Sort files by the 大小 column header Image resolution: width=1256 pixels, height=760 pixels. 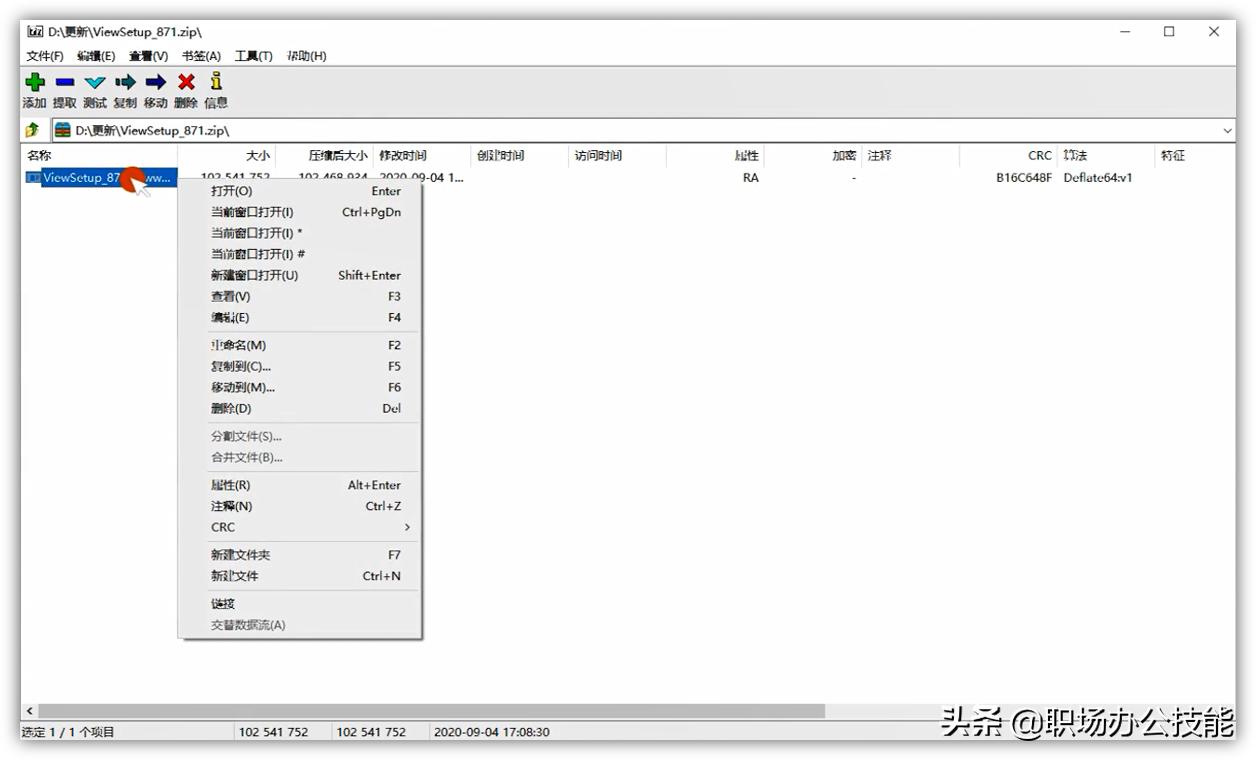pos(255,155)
